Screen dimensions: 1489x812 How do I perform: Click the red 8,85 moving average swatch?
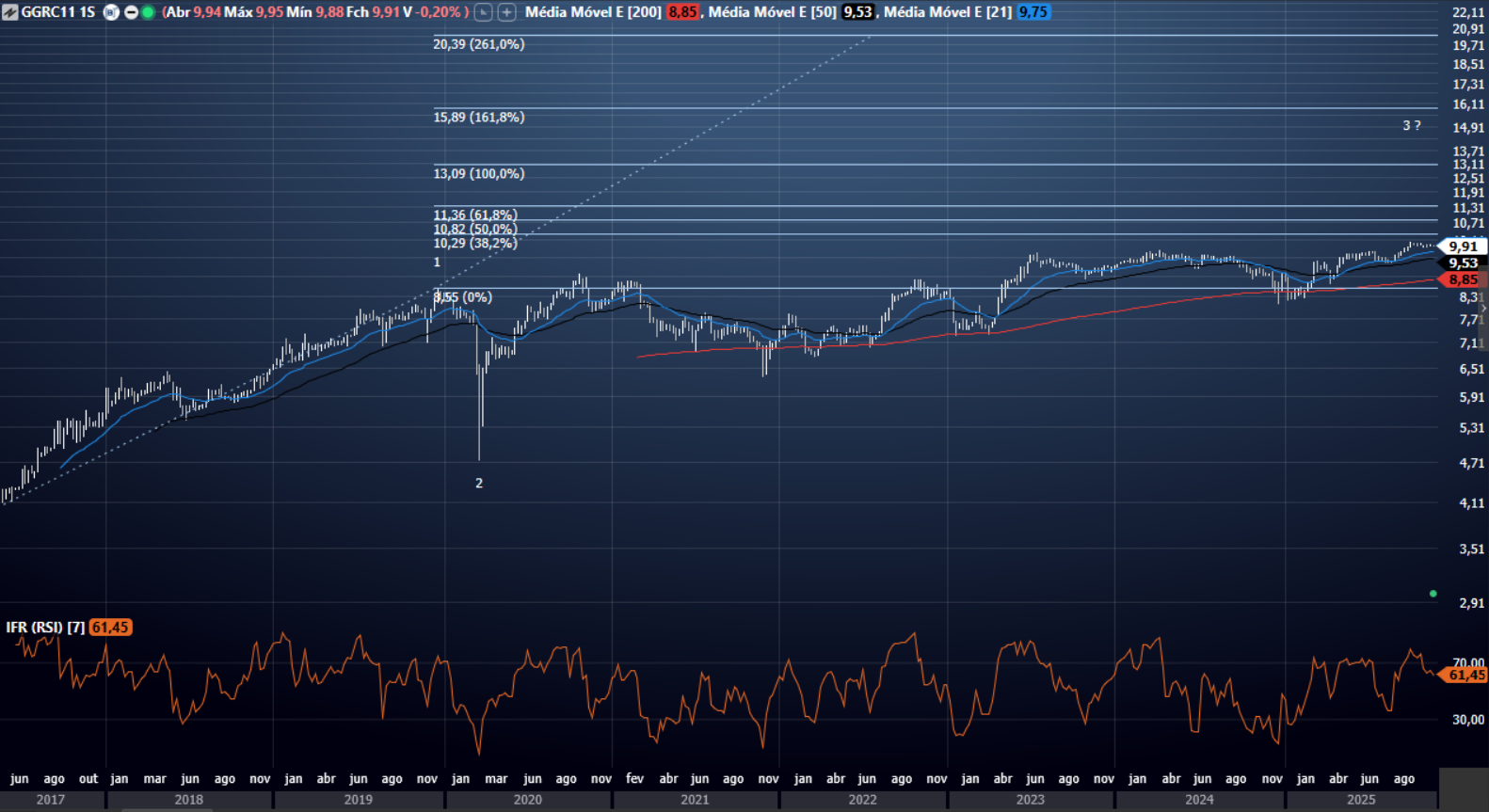point(682,12)
